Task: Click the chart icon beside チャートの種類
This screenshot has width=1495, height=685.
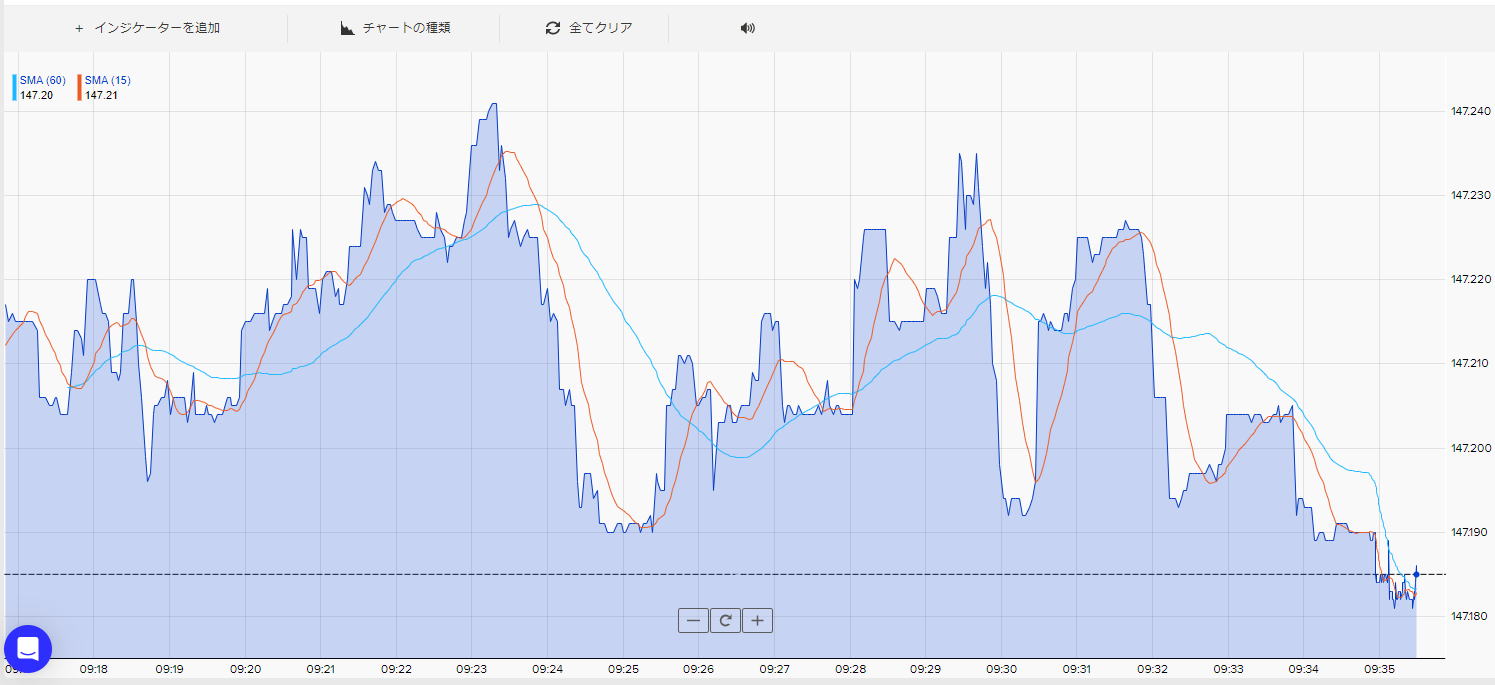Action: [x=348, y=28]
